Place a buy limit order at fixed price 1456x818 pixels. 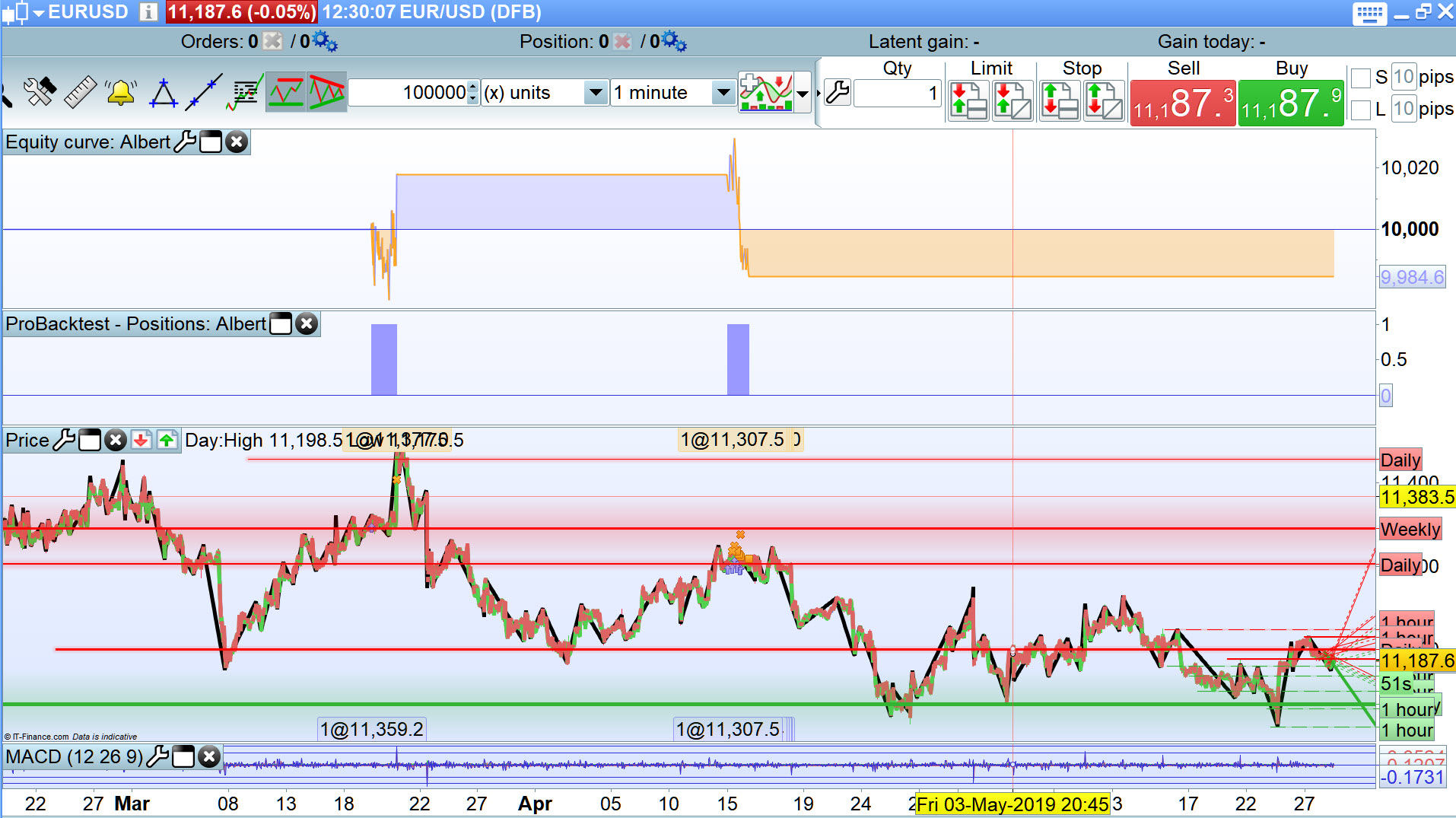(968, 100)
